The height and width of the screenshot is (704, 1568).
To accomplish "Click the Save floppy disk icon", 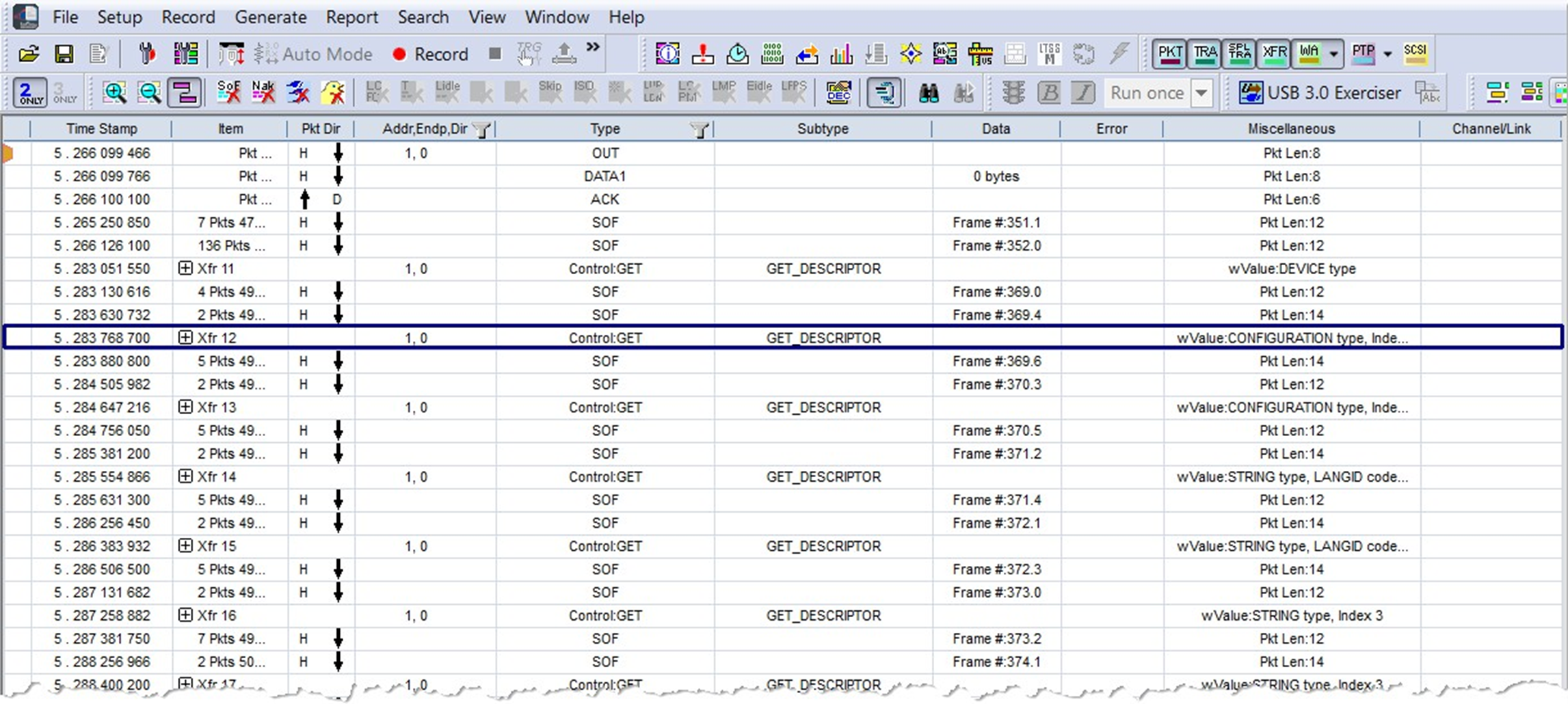I will [x=64, y=54].
